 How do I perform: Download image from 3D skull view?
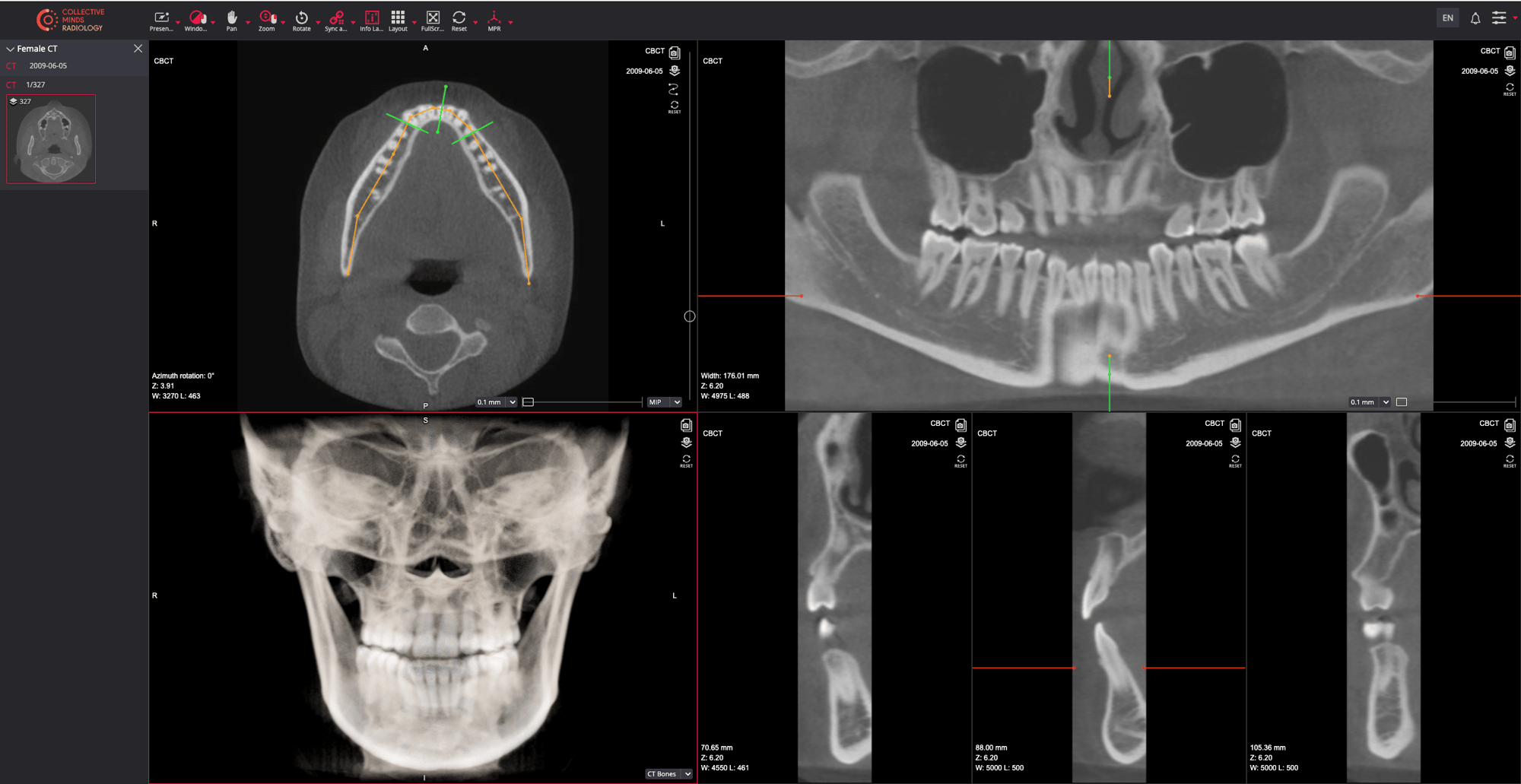click(686, 443)
